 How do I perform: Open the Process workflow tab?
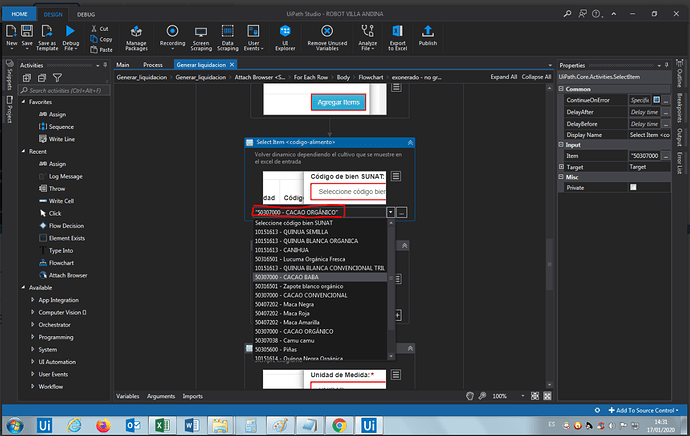coord(153,65)
